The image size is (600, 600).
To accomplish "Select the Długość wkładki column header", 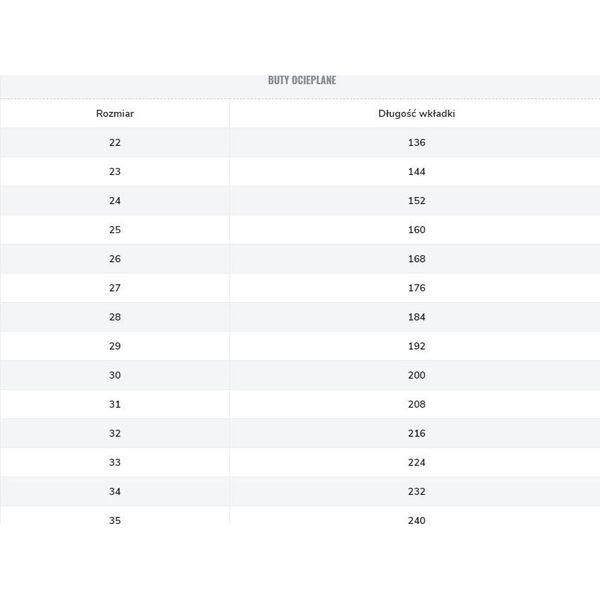I will [416, 114].
